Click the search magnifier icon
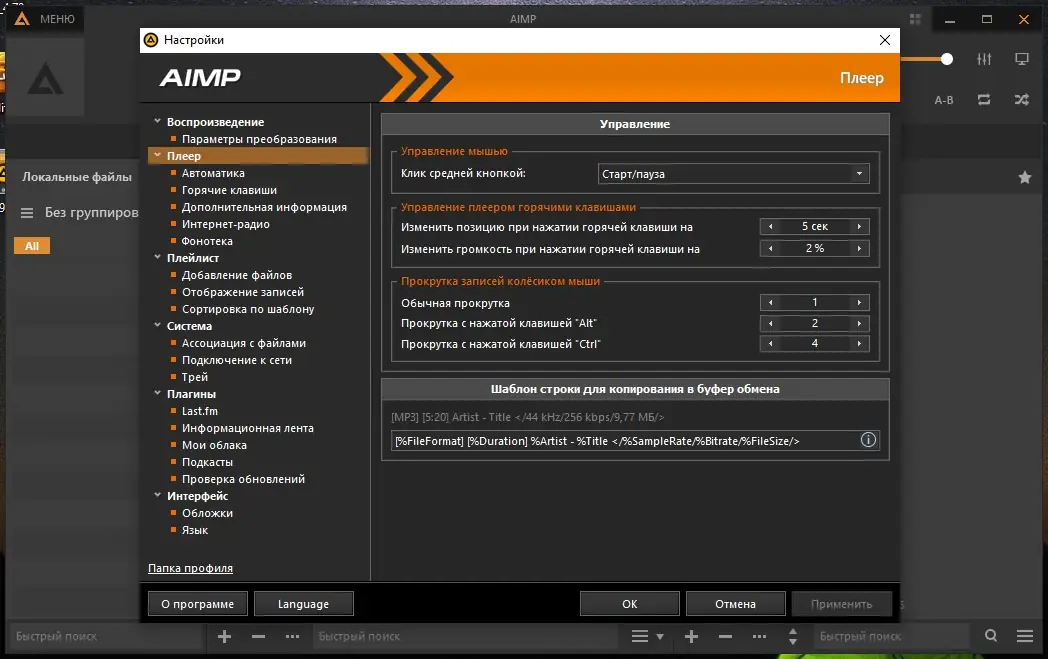1048x659 pixels. point(990,635)
